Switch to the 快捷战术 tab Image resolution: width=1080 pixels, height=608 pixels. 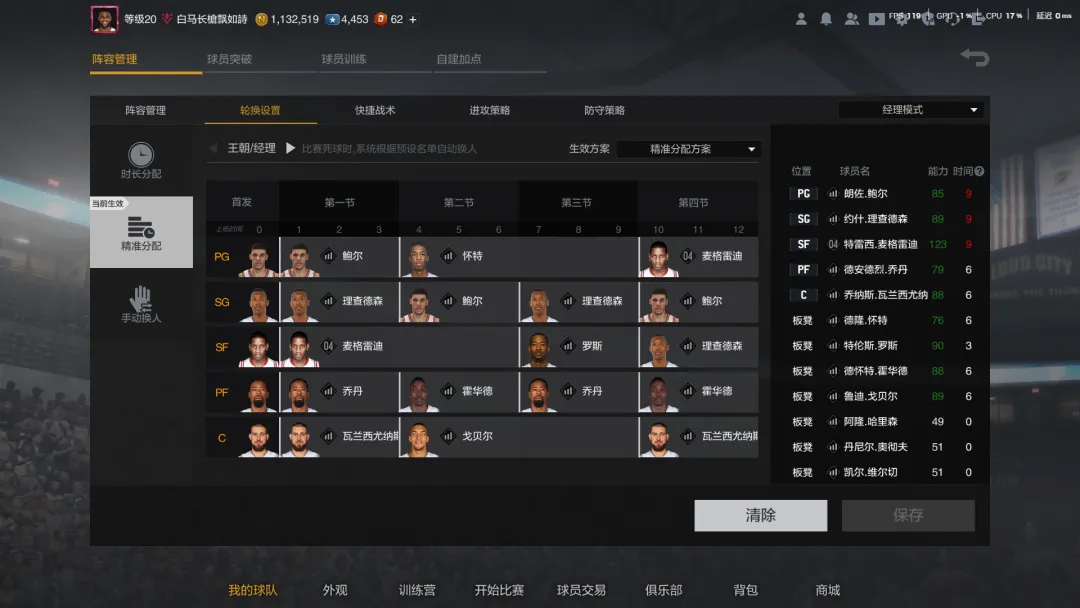[375, 110]
